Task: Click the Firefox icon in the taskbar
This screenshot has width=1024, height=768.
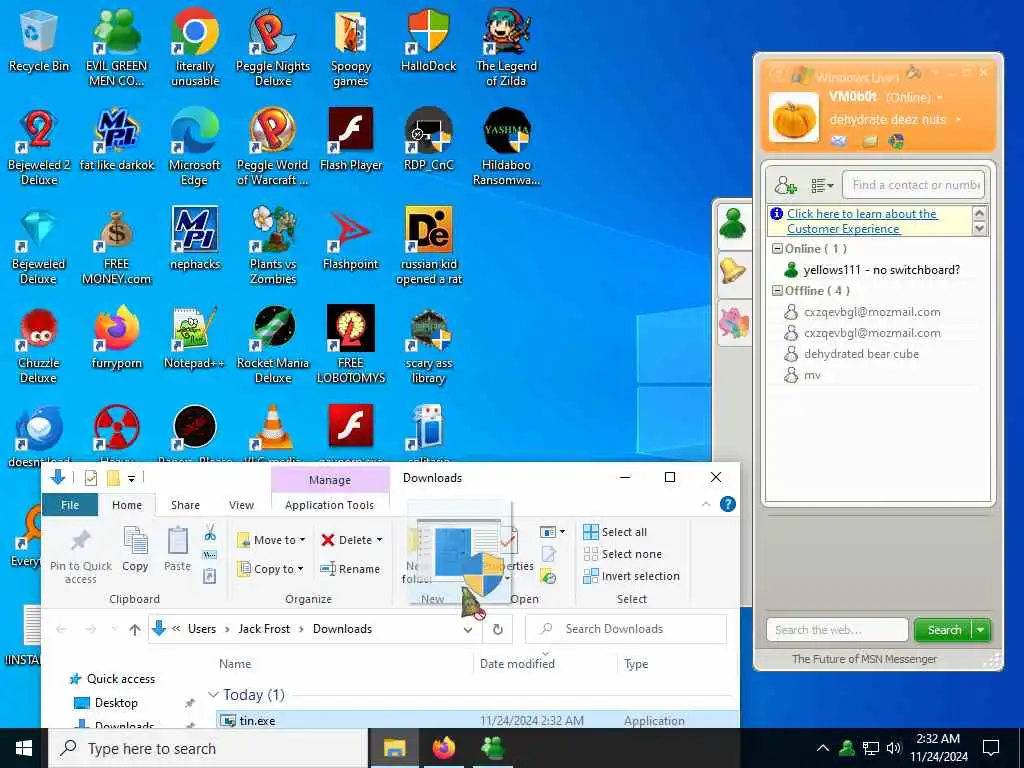Action: click(443, 748)
